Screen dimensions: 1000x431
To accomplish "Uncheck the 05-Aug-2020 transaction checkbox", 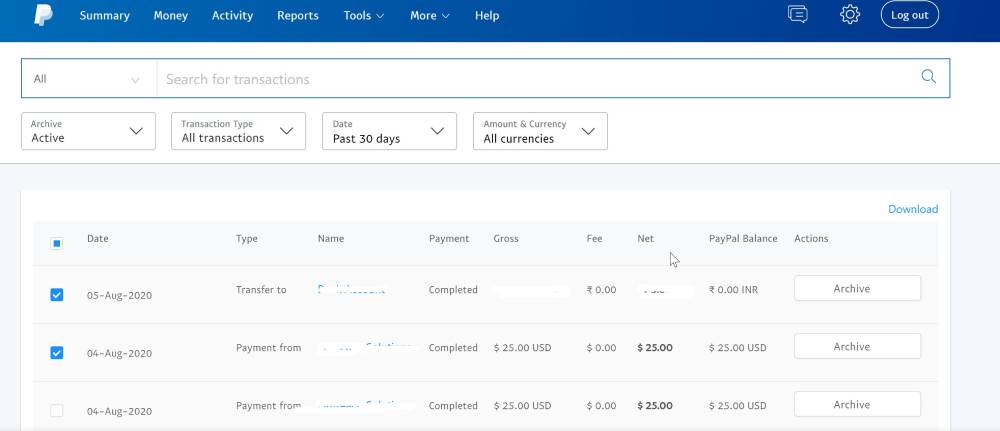I will [56, 295].
